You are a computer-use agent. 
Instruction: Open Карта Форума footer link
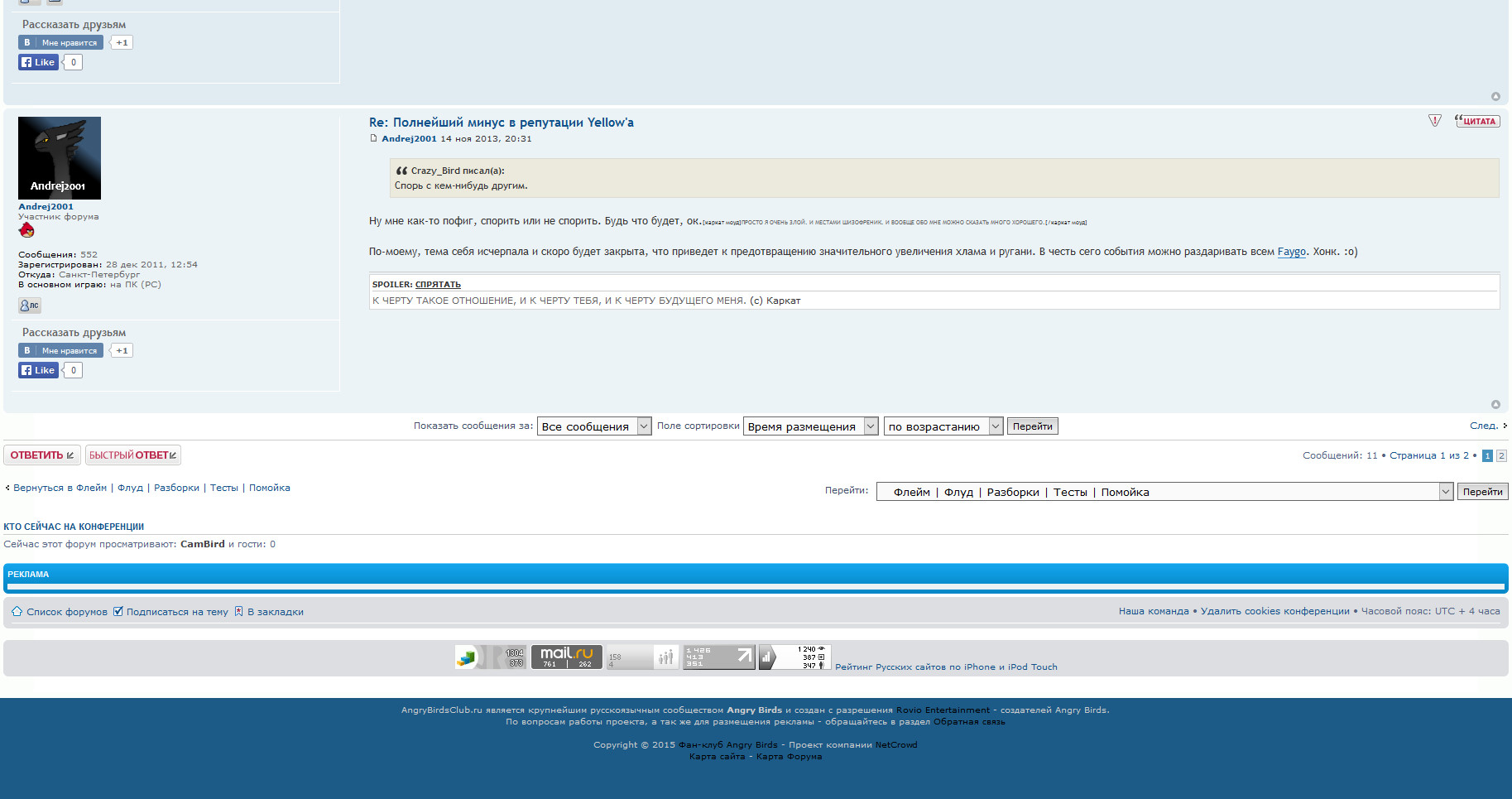[789, 756]
